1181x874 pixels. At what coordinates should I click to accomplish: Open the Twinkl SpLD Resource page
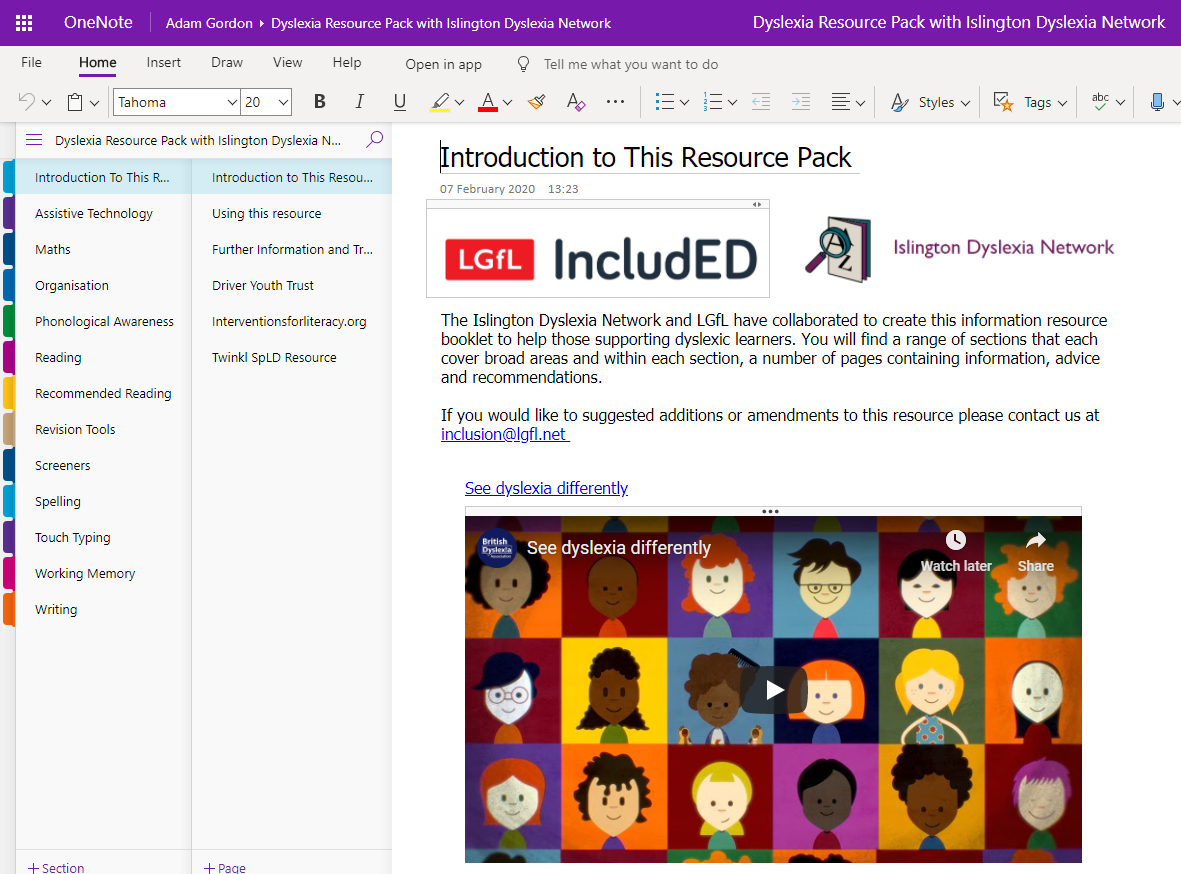292,357
